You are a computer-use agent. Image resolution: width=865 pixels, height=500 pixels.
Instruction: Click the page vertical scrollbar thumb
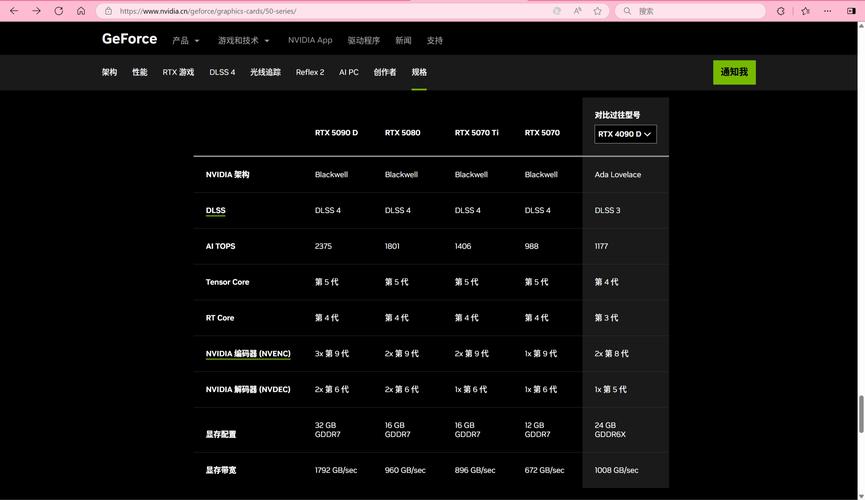pos(861,414)
